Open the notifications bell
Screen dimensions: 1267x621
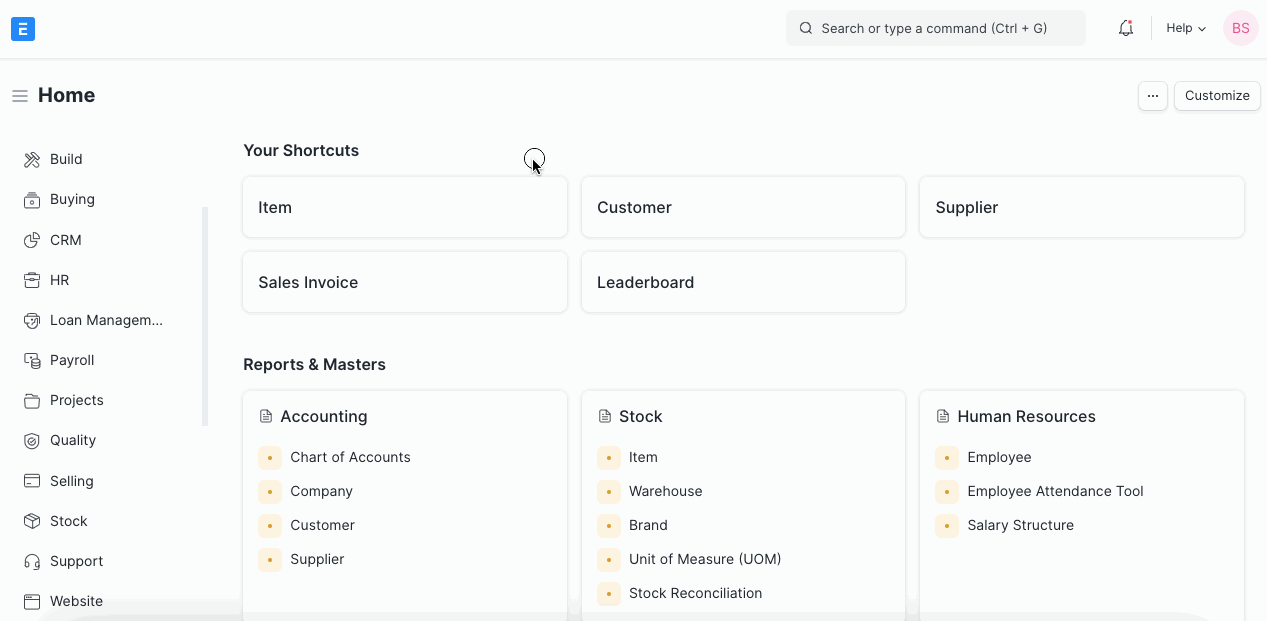[x=1125, y=29]
